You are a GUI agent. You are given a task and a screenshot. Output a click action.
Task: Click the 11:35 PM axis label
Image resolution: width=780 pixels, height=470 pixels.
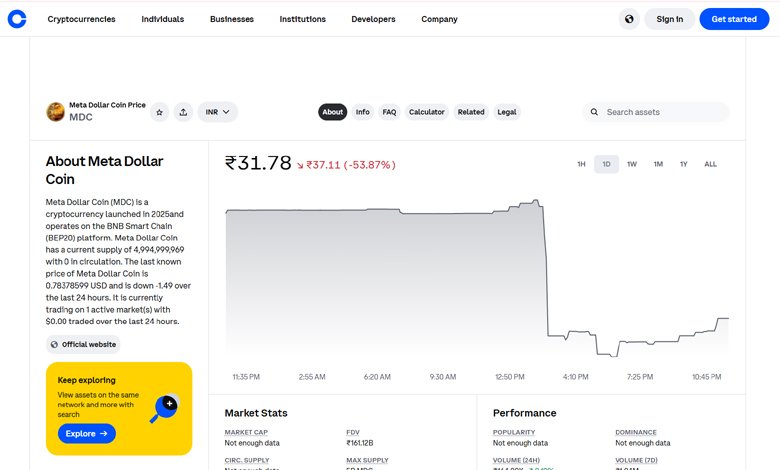[246, 377]
